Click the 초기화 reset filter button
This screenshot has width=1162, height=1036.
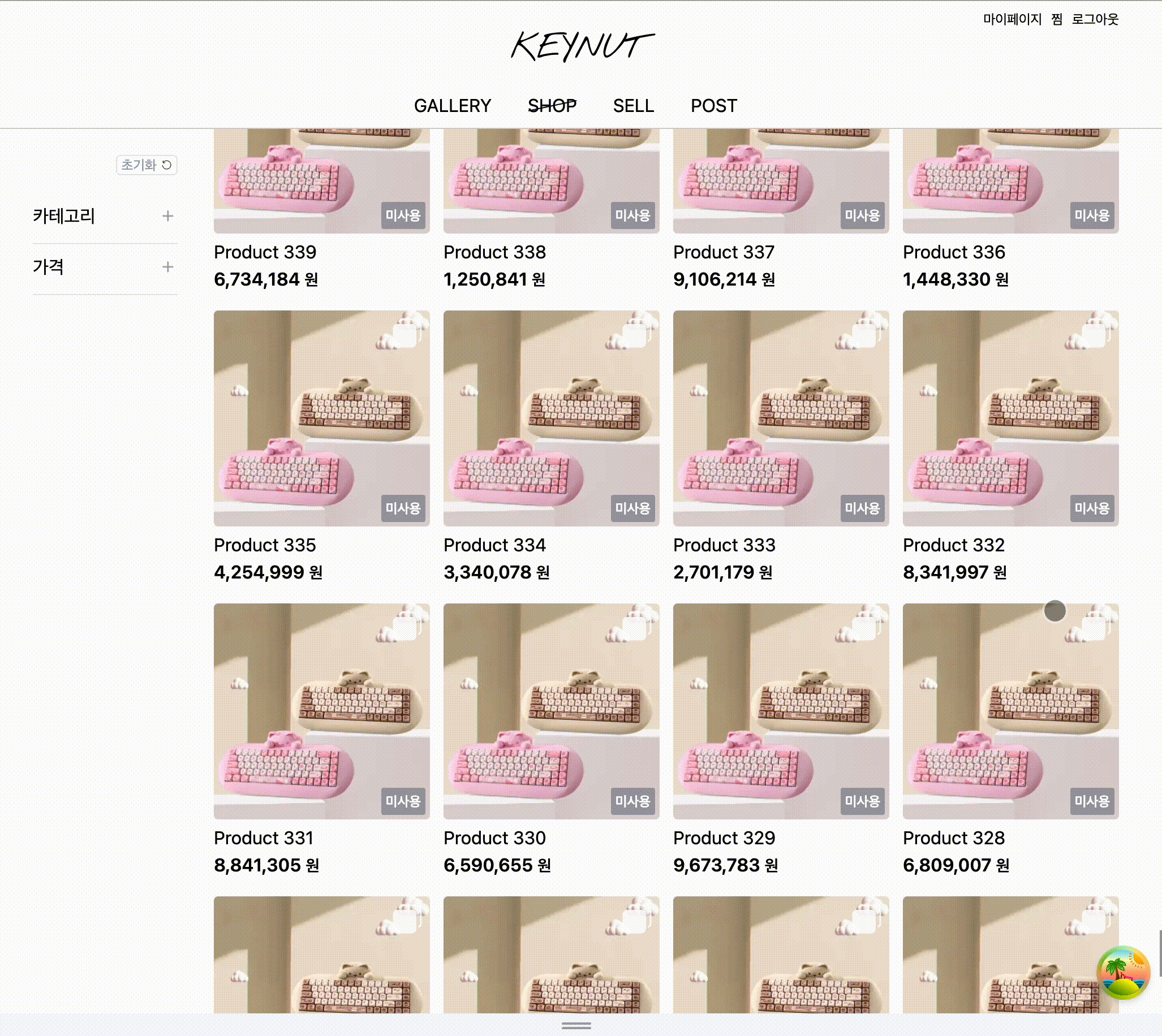click(x=147, y=165)
